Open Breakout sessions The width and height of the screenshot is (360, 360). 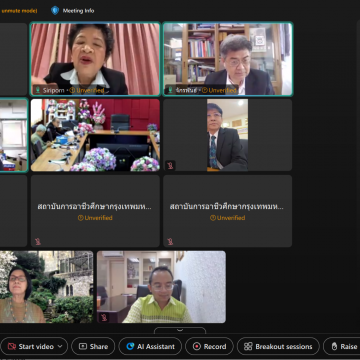tap(278, 346)
